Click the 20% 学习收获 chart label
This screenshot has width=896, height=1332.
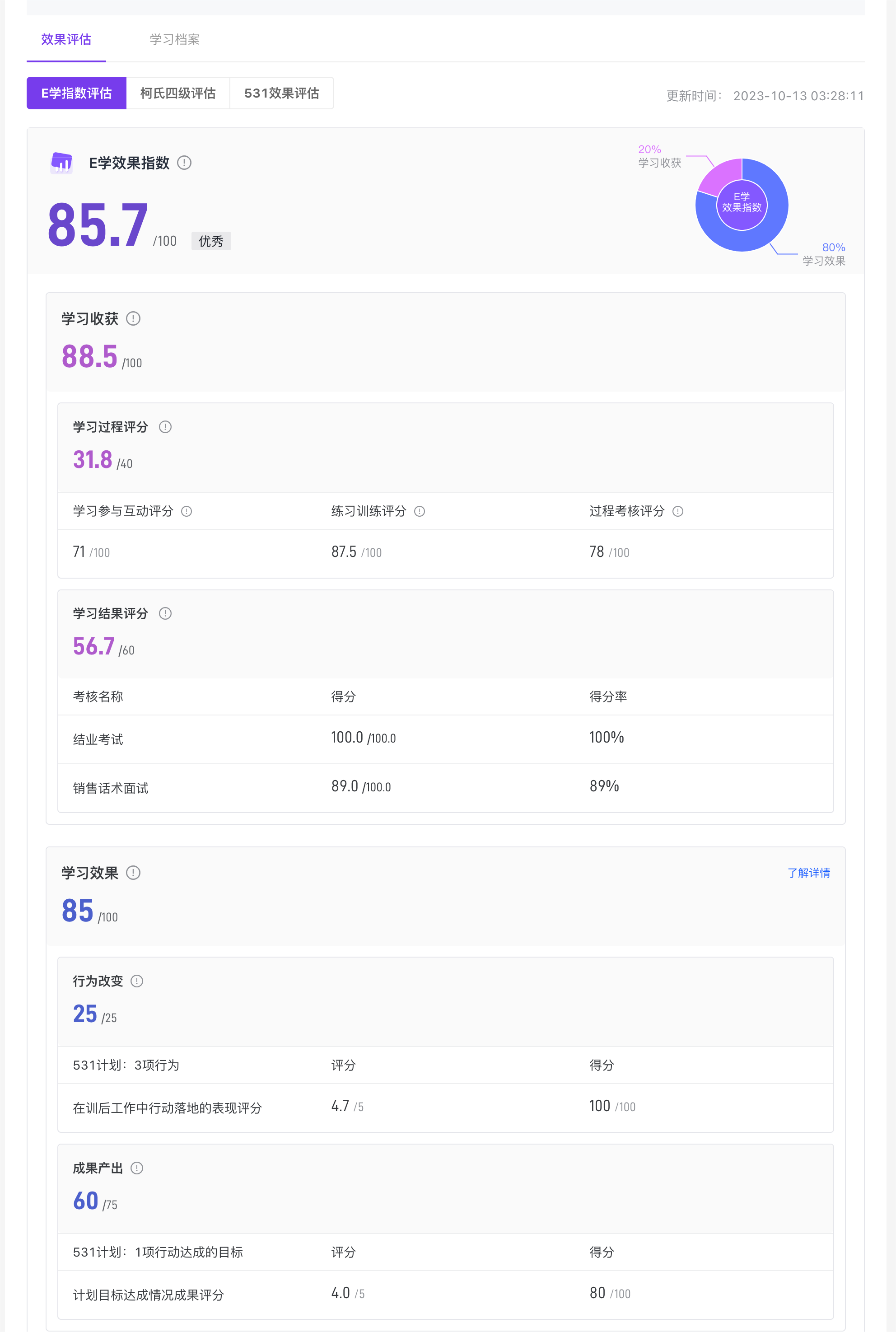(x=659, y=156)
